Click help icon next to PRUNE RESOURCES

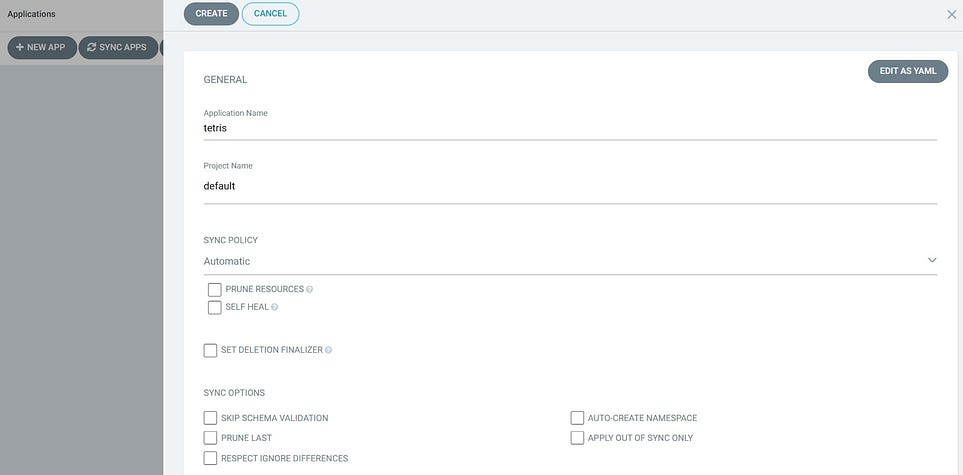click(x=310, y=289)
